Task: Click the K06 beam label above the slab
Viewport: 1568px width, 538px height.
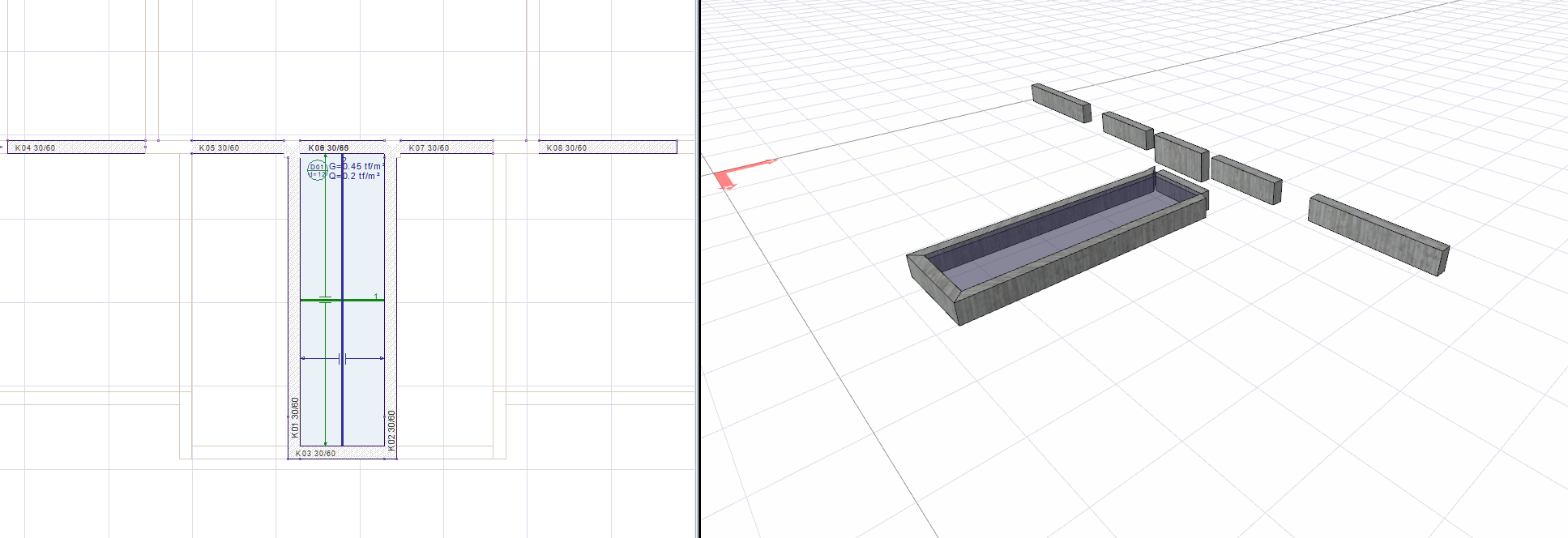Action: pyautogui.click(x=328, y=148)
